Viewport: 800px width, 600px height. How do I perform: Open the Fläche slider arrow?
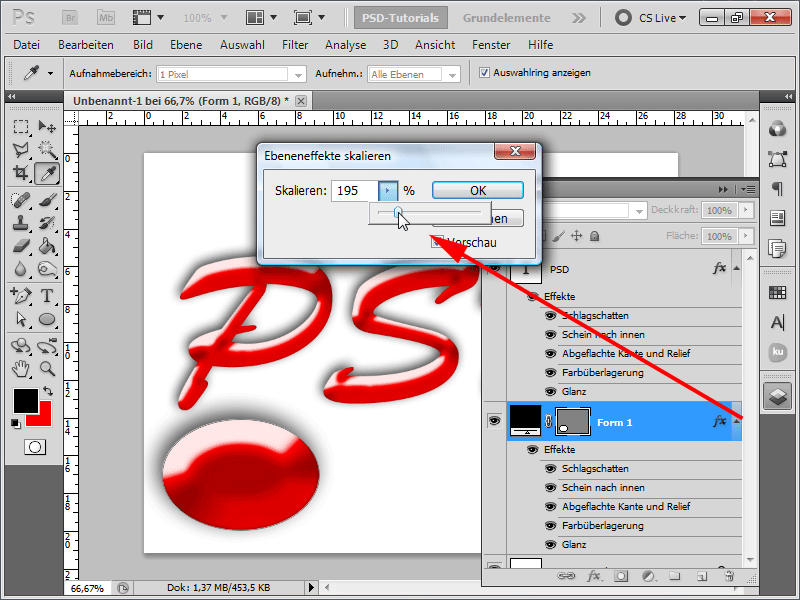(x=746, y=236)
